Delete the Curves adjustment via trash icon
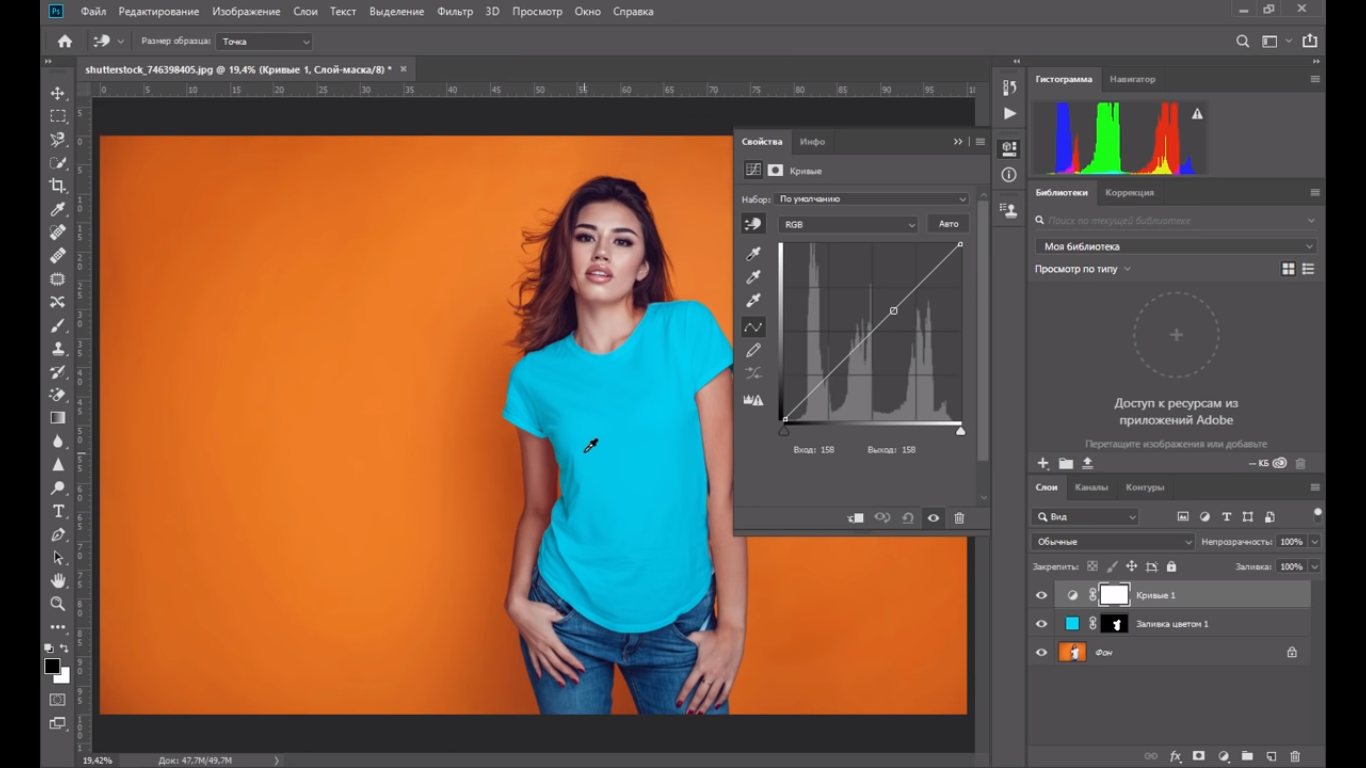Screen dimensions: 1366x768 pyautogui.click(x=959, y=518)
